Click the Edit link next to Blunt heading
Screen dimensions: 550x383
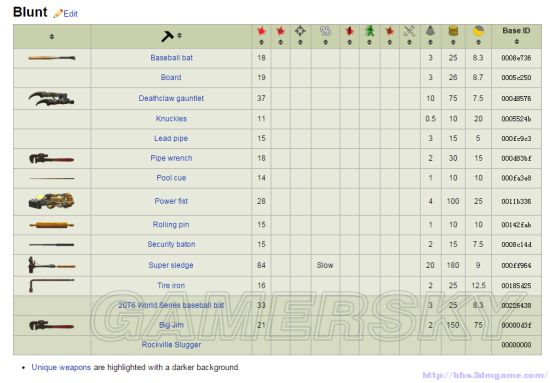coord(71,14)
